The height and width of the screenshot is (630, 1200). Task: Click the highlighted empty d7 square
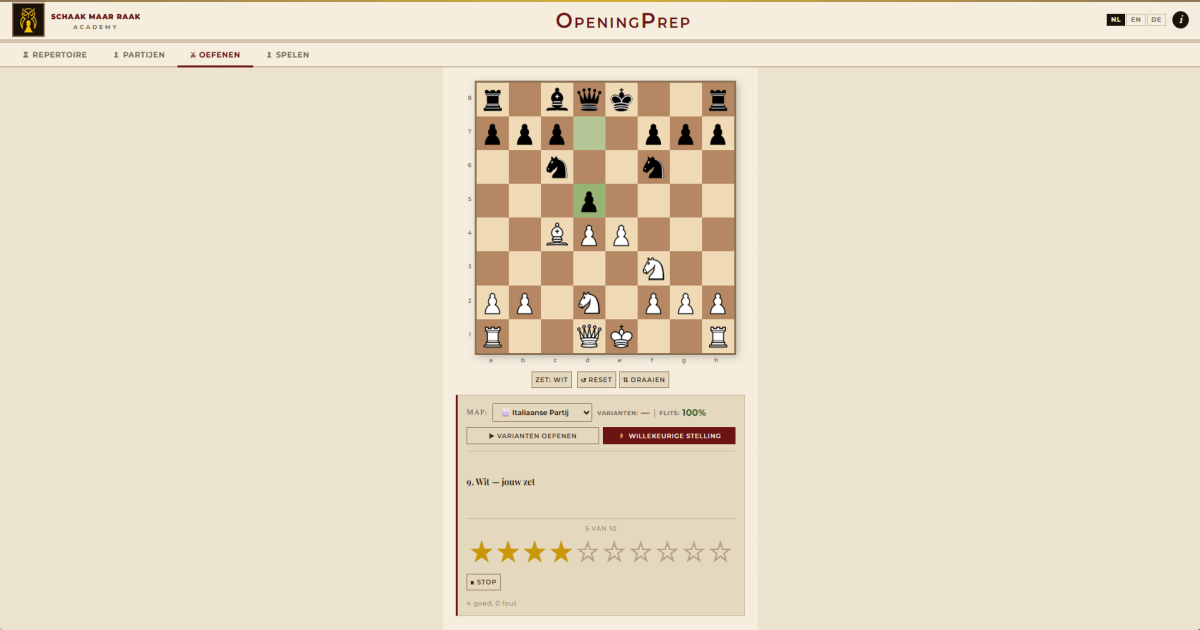589,133
